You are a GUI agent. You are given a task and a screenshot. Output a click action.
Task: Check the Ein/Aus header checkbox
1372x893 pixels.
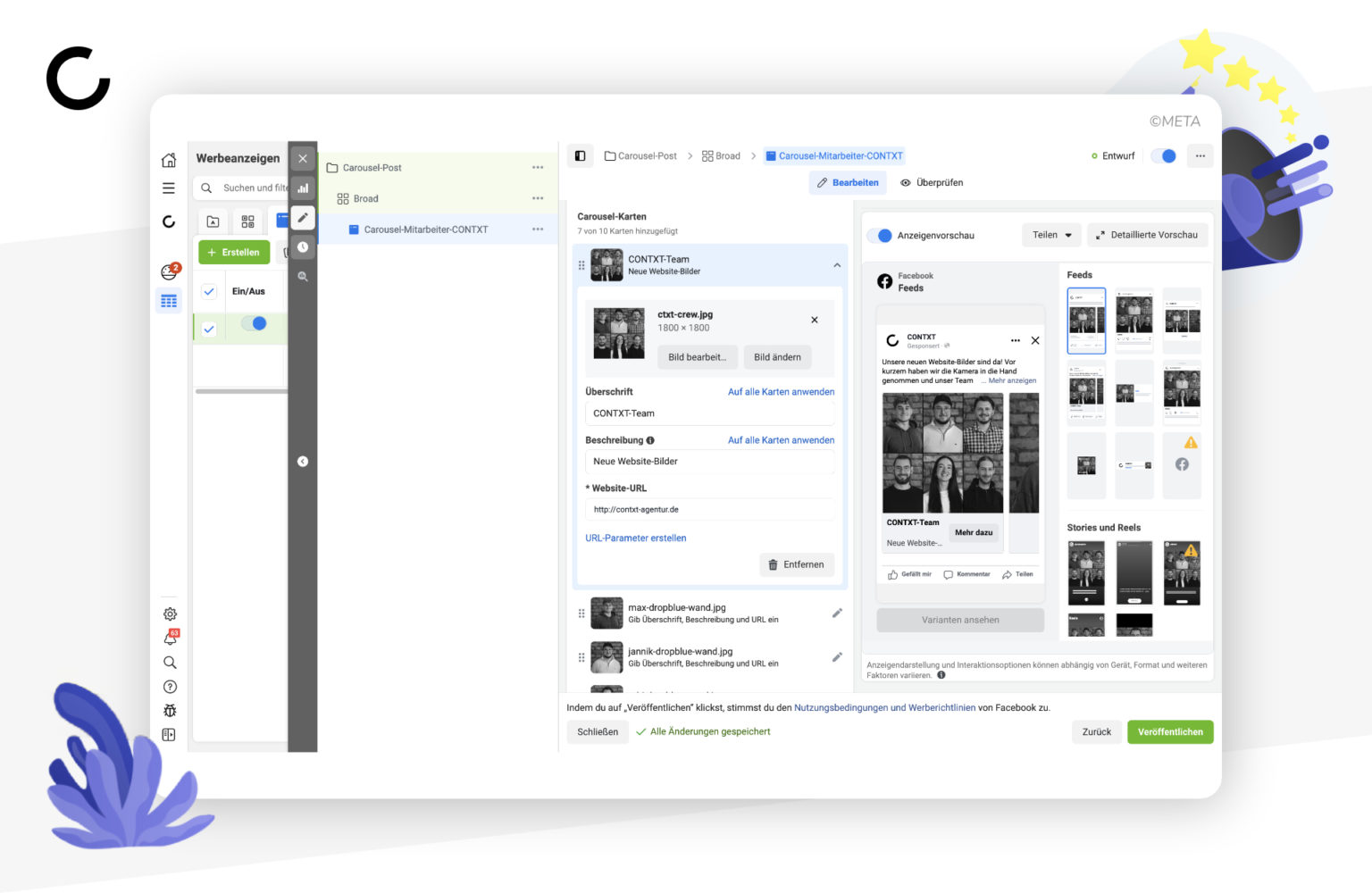coord(208,291)
